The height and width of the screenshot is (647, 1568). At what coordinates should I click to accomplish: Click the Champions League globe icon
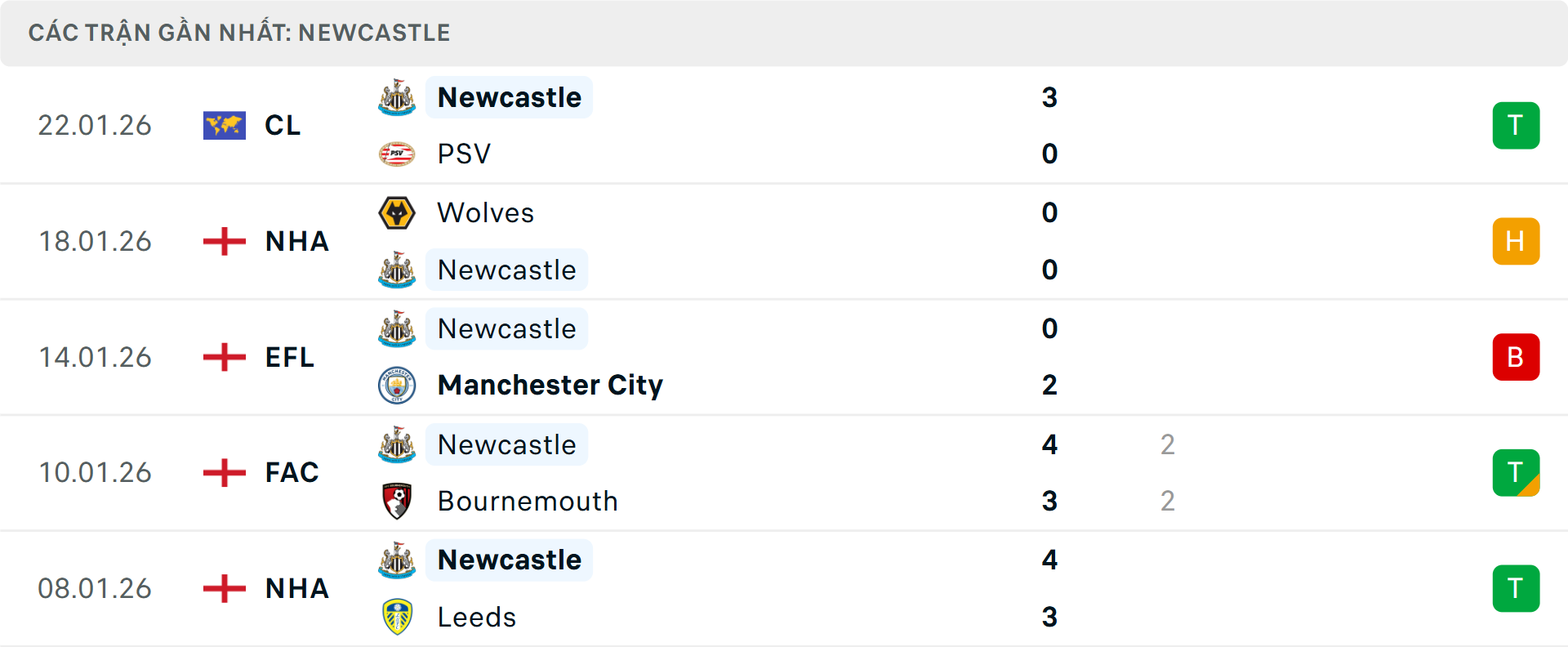pyautogui.click(x=224, y=125)
